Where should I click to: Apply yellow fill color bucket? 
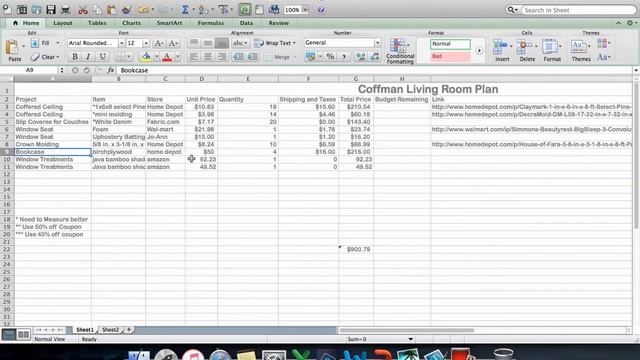[x=146, y=57]
